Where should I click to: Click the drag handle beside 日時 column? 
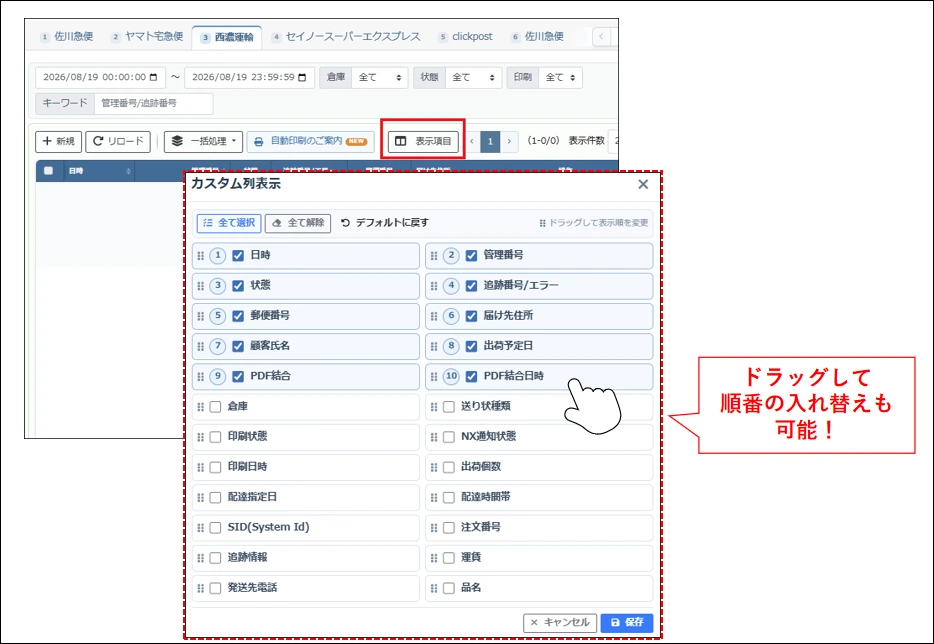tap(201, 256)
